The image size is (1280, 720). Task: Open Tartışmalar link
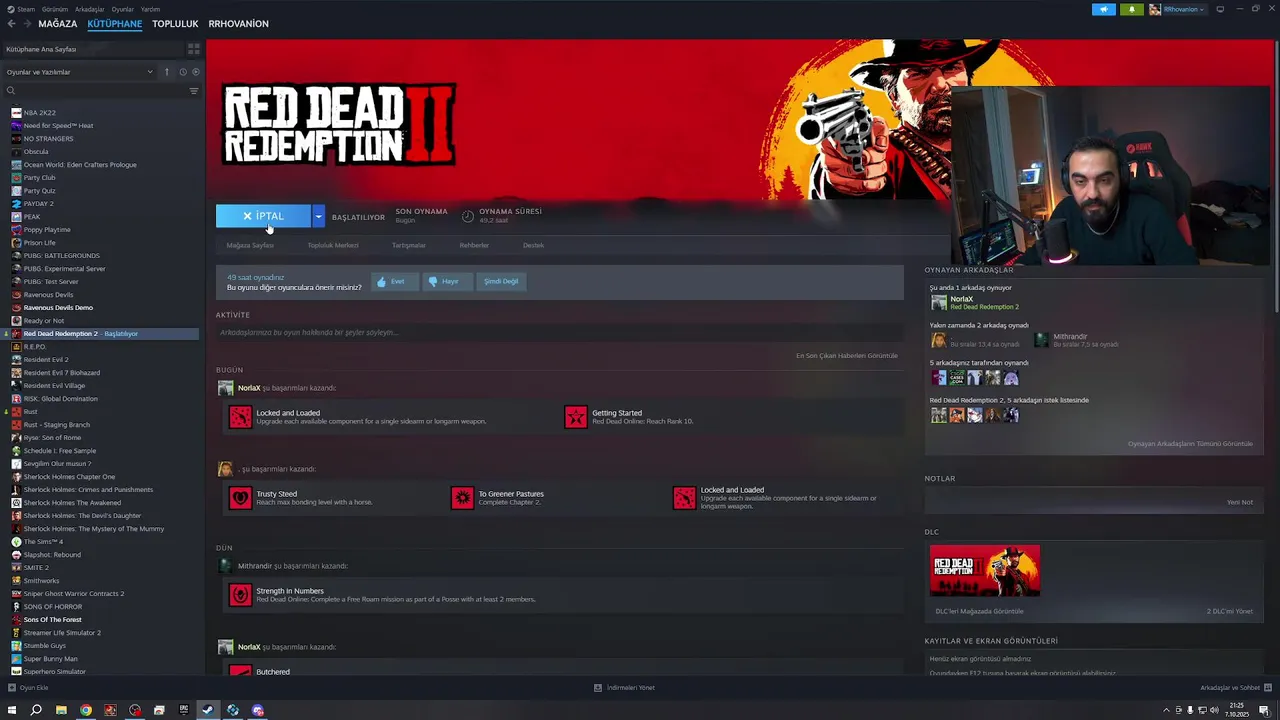pyautogui.click(x=409, y=245)
